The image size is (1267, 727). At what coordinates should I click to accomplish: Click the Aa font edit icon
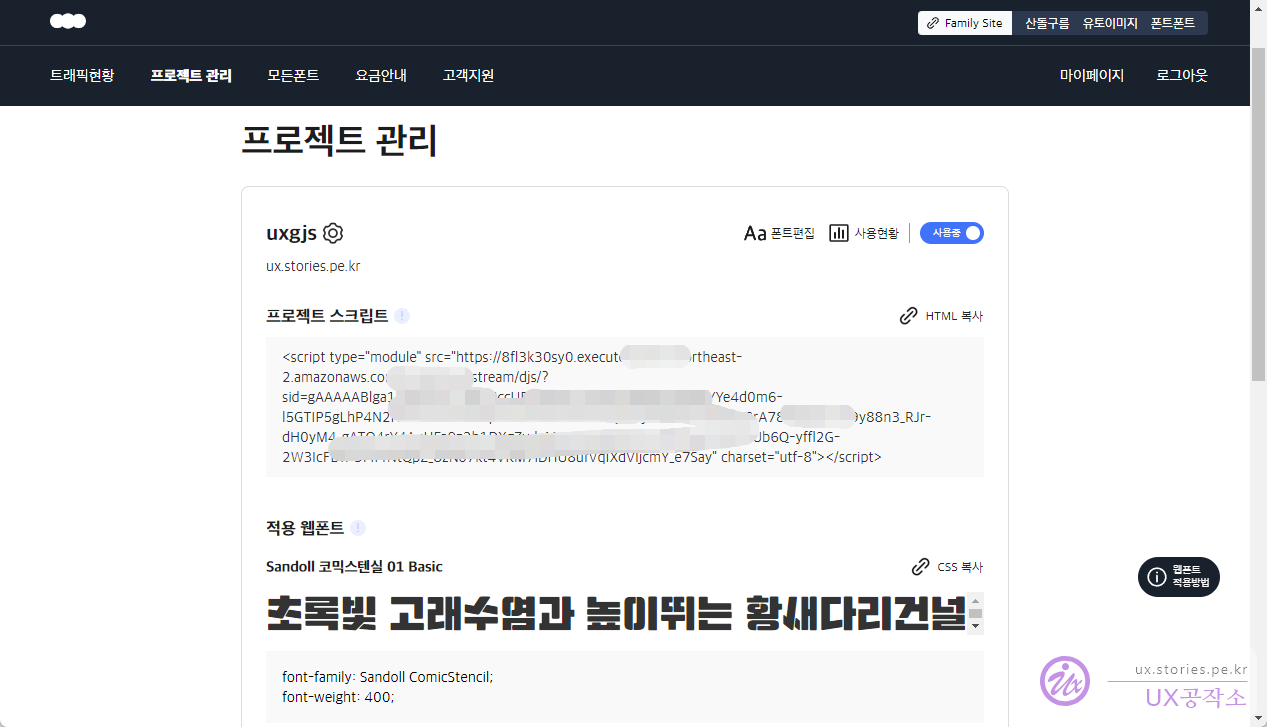click(x=755, y=233)
